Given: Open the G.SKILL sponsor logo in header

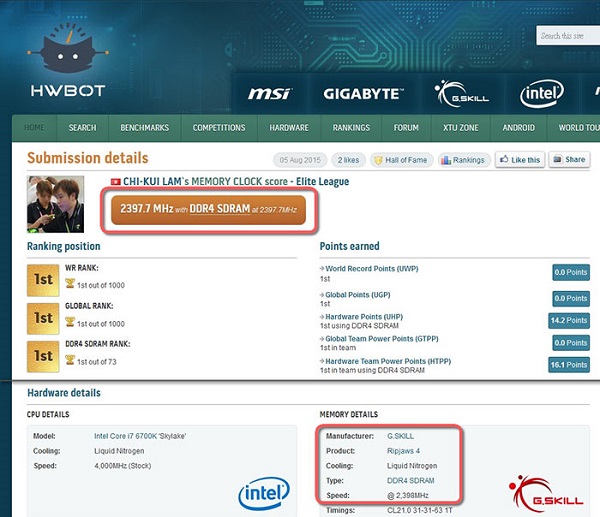Looking at the screenshot, I should point(462,94).
